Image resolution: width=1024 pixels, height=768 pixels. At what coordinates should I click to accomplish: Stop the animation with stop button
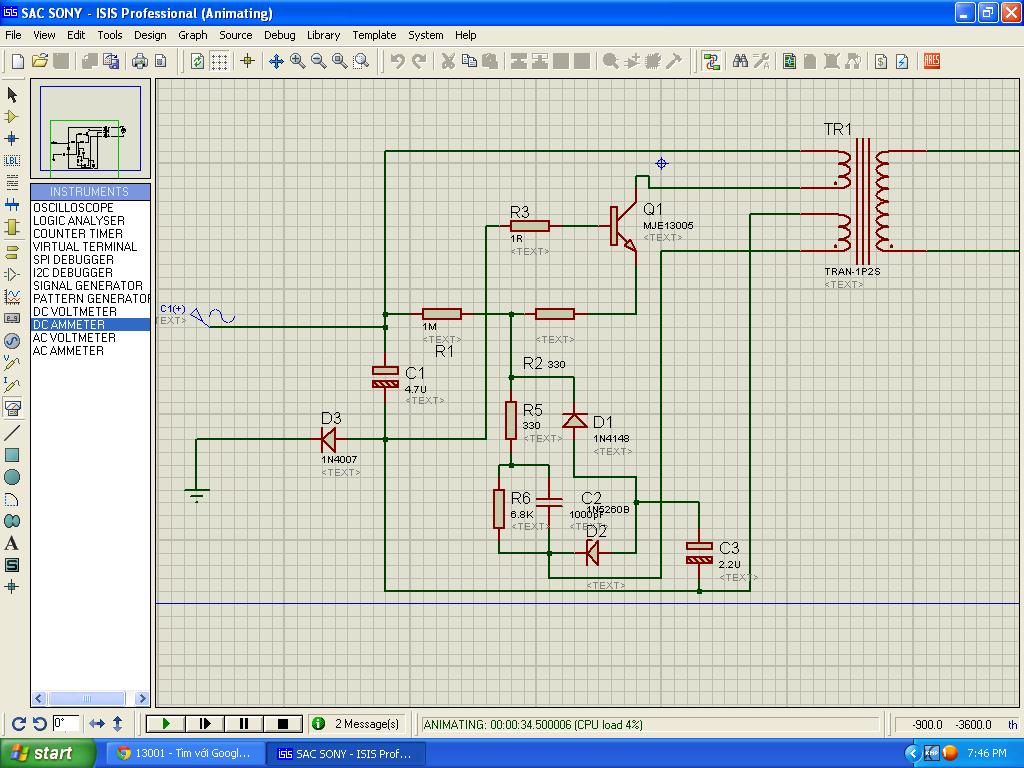pyautogui.click(x=282, y=723)
